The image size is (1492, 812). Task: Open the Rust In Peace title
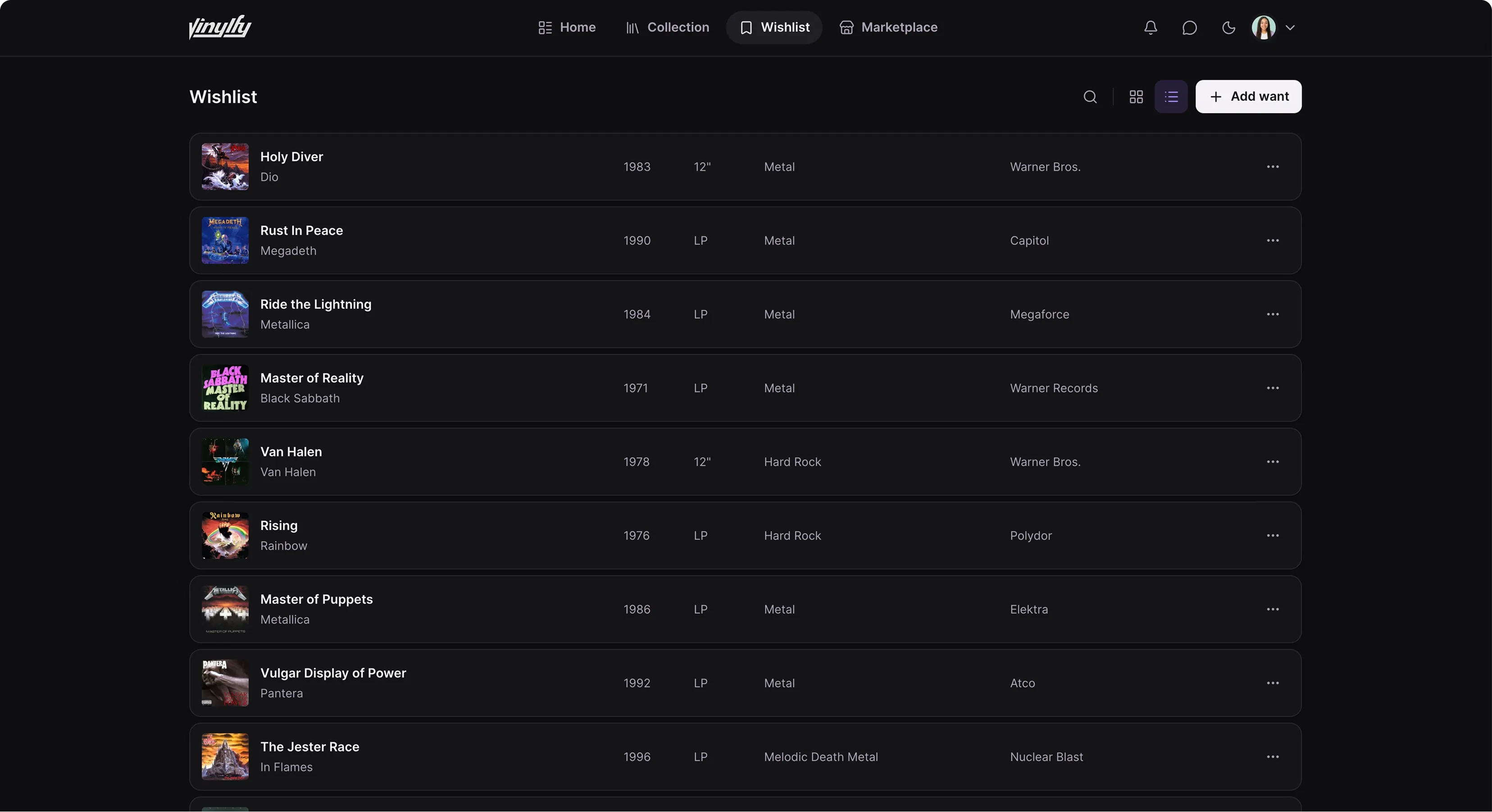(301, 231)
